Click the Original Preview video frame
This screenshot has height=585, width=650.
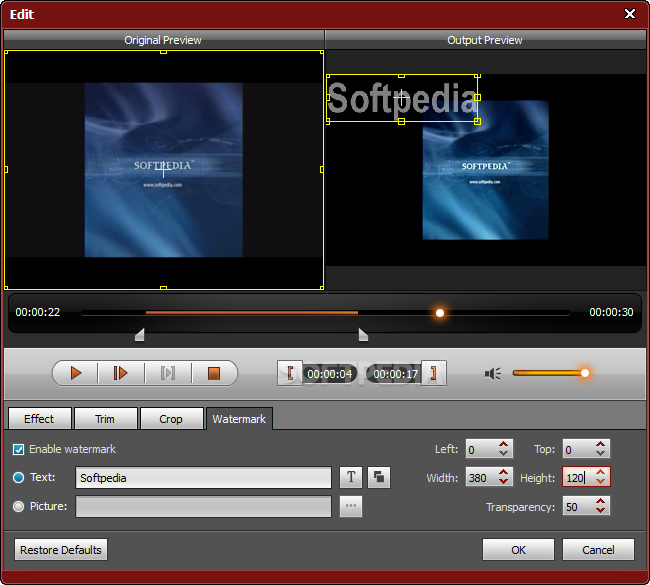164,170
